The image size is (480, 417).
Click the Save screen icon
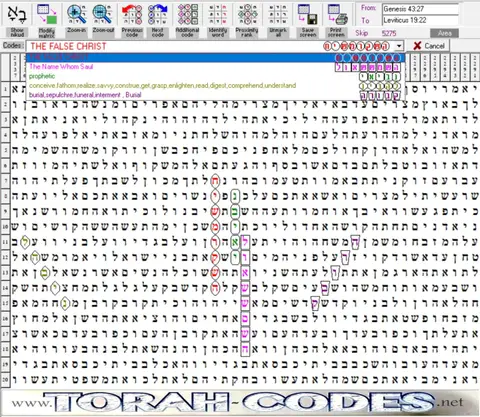tap(307, 14)
